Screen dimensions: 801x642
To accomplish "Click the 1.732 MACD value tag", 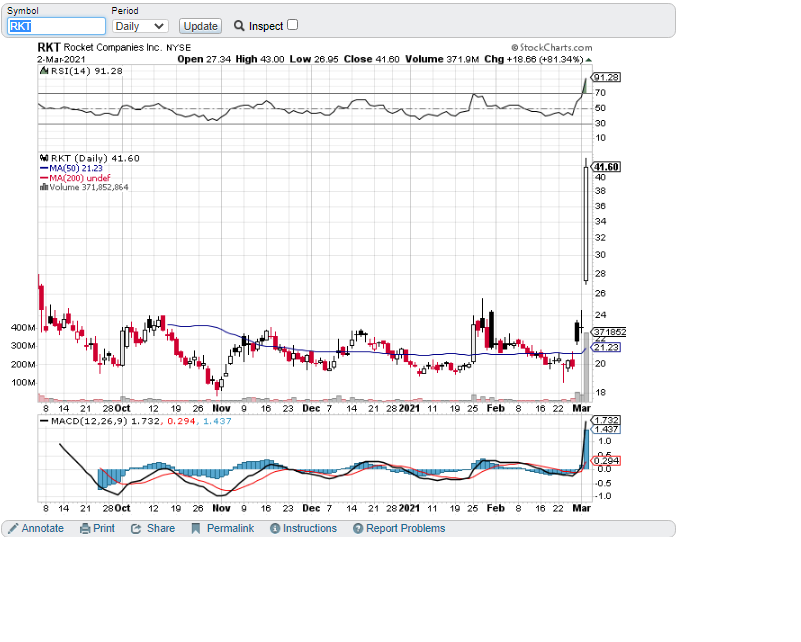I will [606, 420].
